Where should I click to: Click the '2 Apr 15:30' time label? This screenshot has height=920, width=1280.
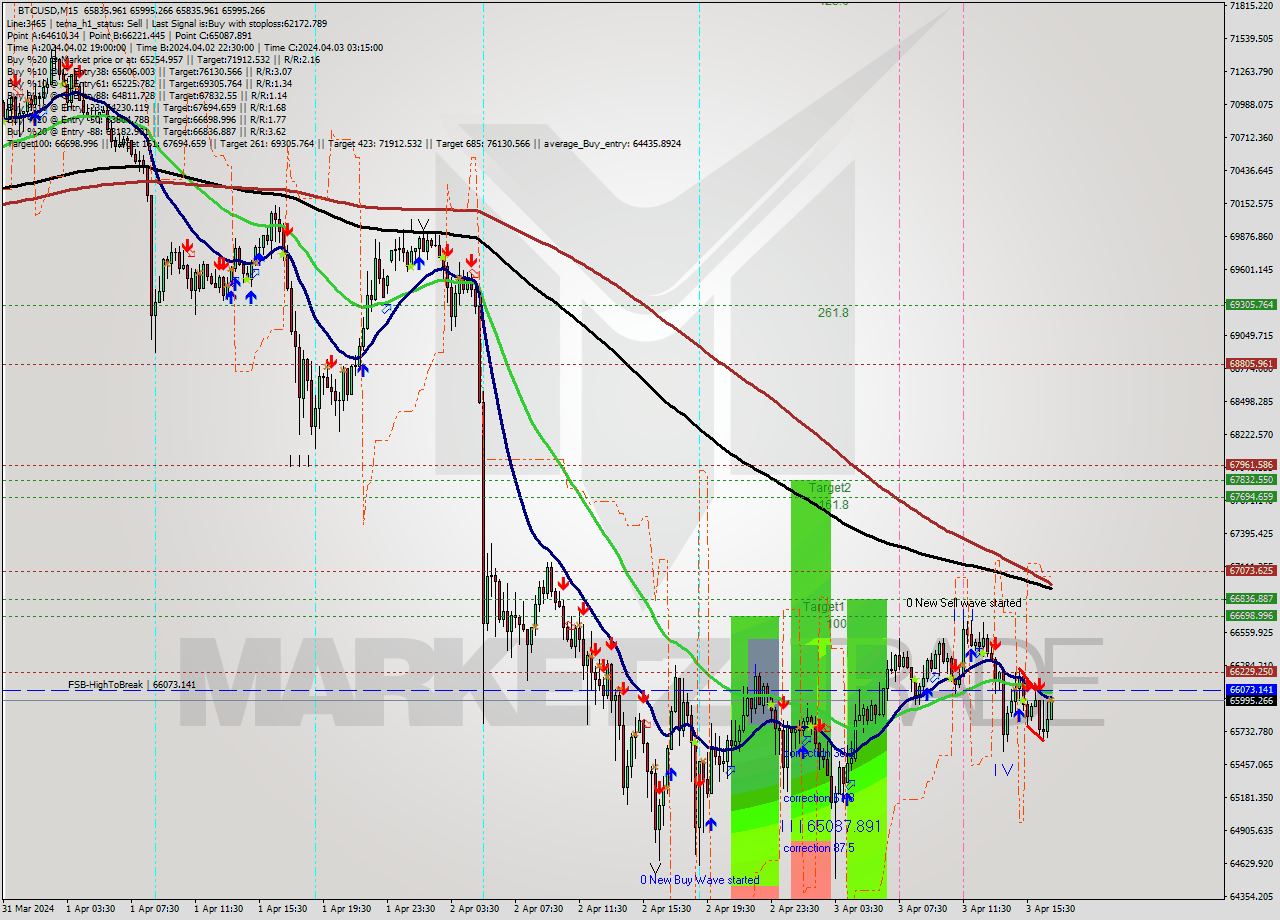pyautogui.click(x=667, y=909)
